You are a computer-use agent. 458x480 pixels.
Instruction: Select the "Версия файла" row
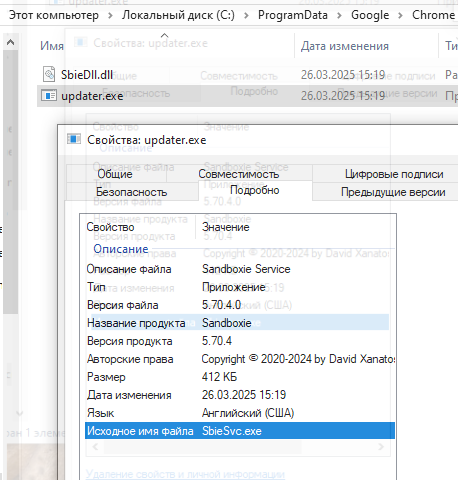pos(240,305)
